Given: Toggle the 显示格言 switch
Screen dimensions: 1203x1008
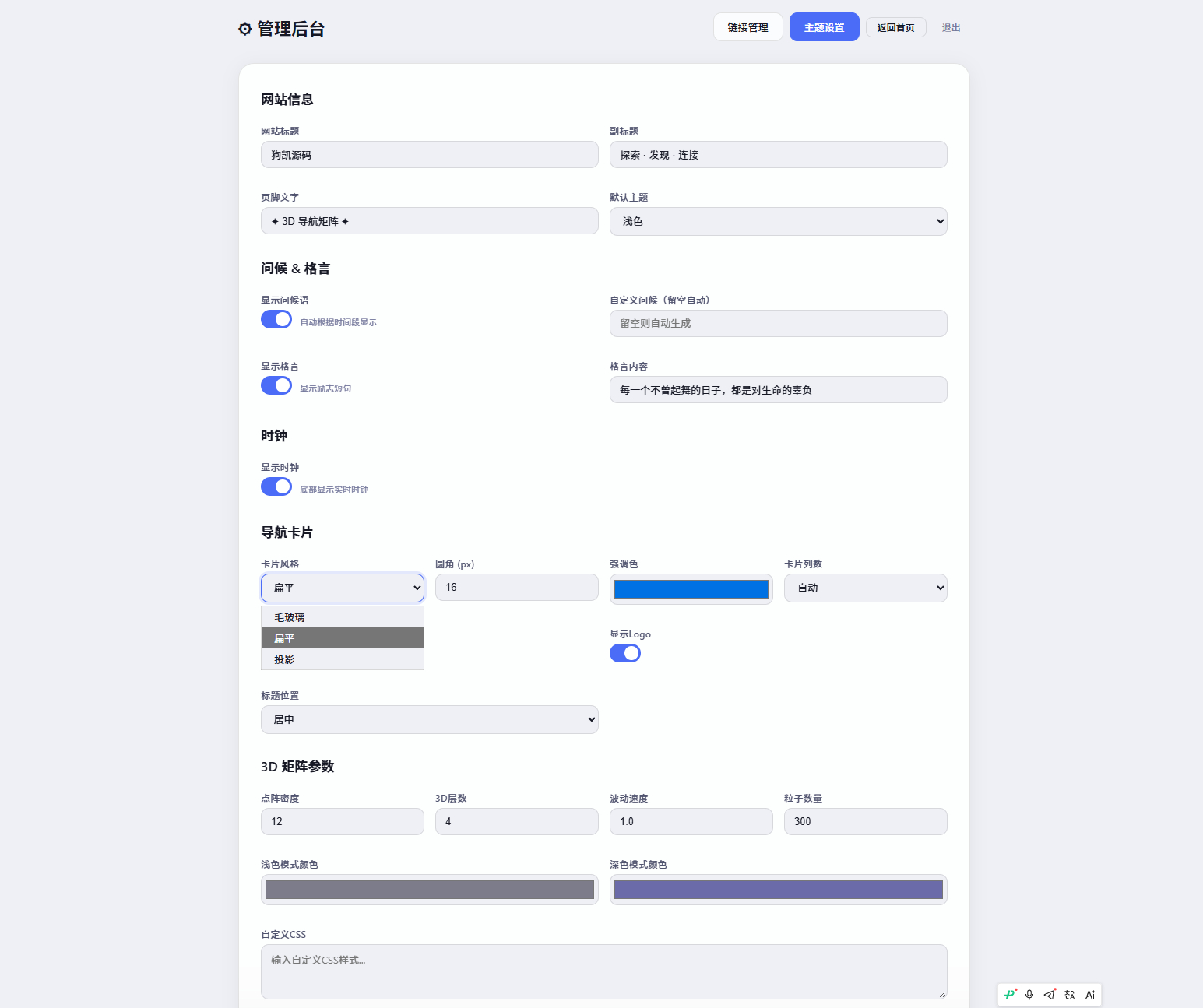Looking at the screenshot, I should tap(276, 385).
